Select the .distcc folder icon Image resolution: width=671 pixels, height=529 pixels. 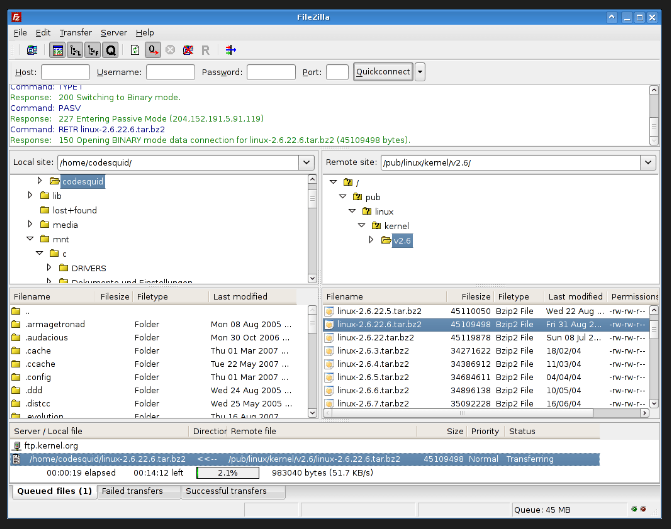tap(16, 404)
